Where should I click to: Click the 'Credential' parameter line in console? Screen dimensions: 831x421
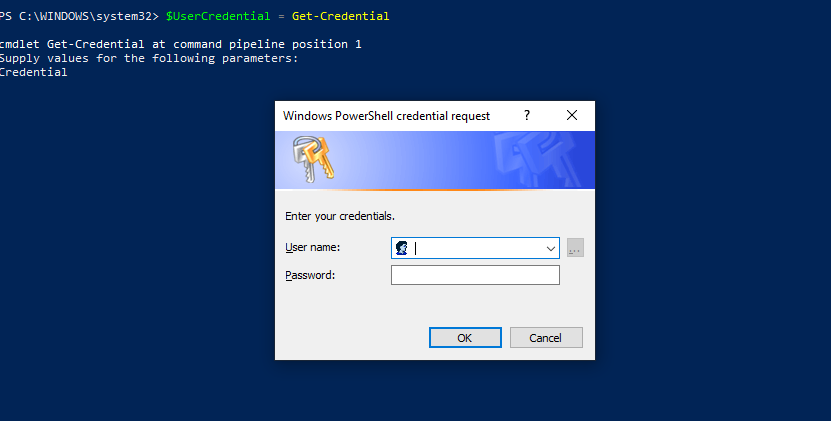[33, 72]
